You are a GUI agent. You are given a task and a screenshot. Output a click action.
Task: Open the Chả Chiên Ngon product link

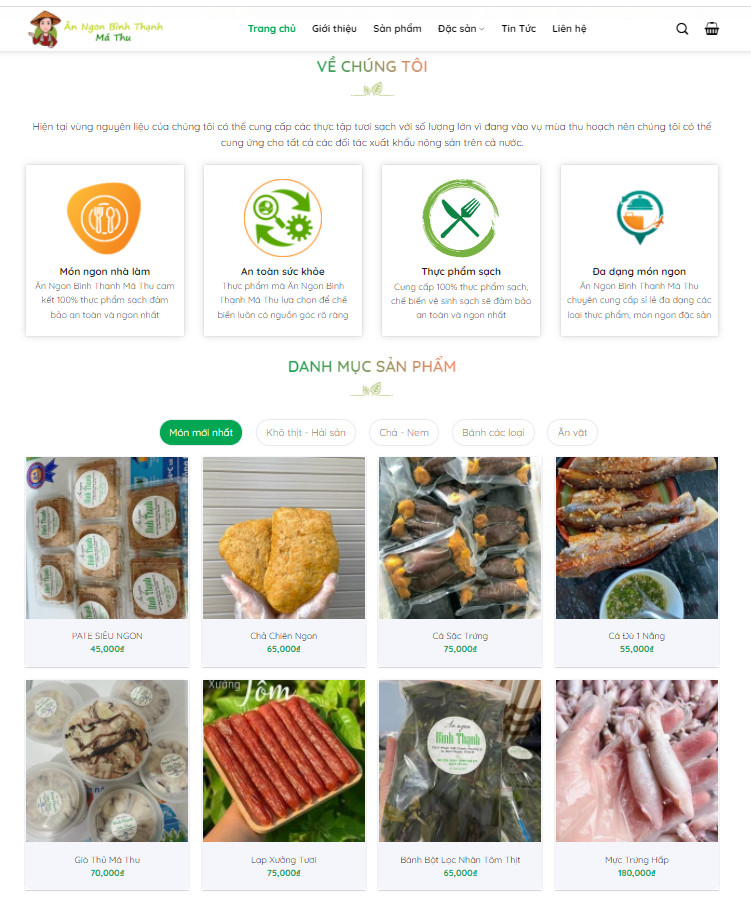284,636
